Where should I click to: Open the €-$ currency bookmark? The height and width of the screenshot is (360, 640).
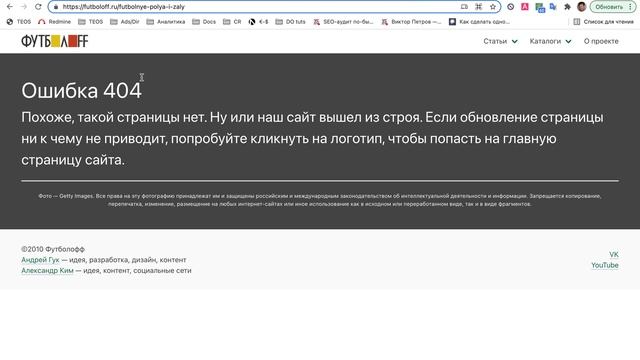[x=258, y=22]
